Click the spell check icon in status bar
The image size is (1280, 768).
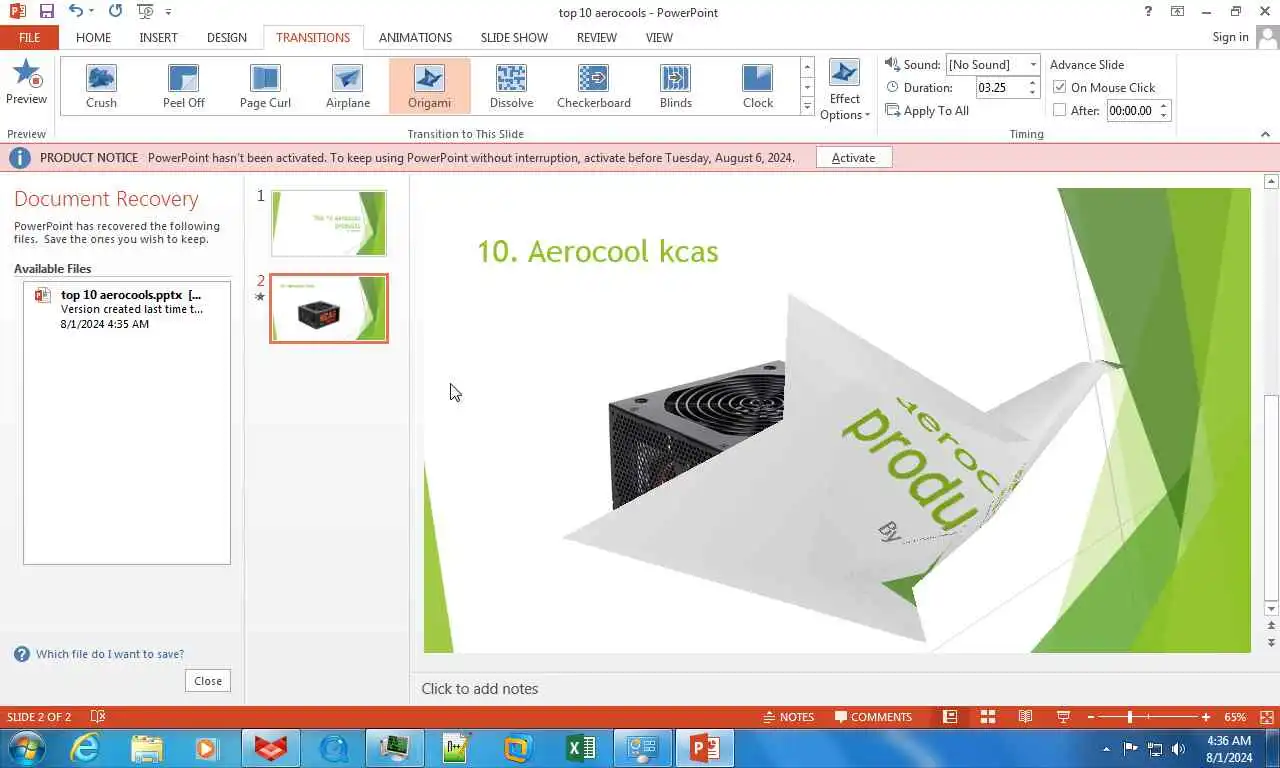98,717
